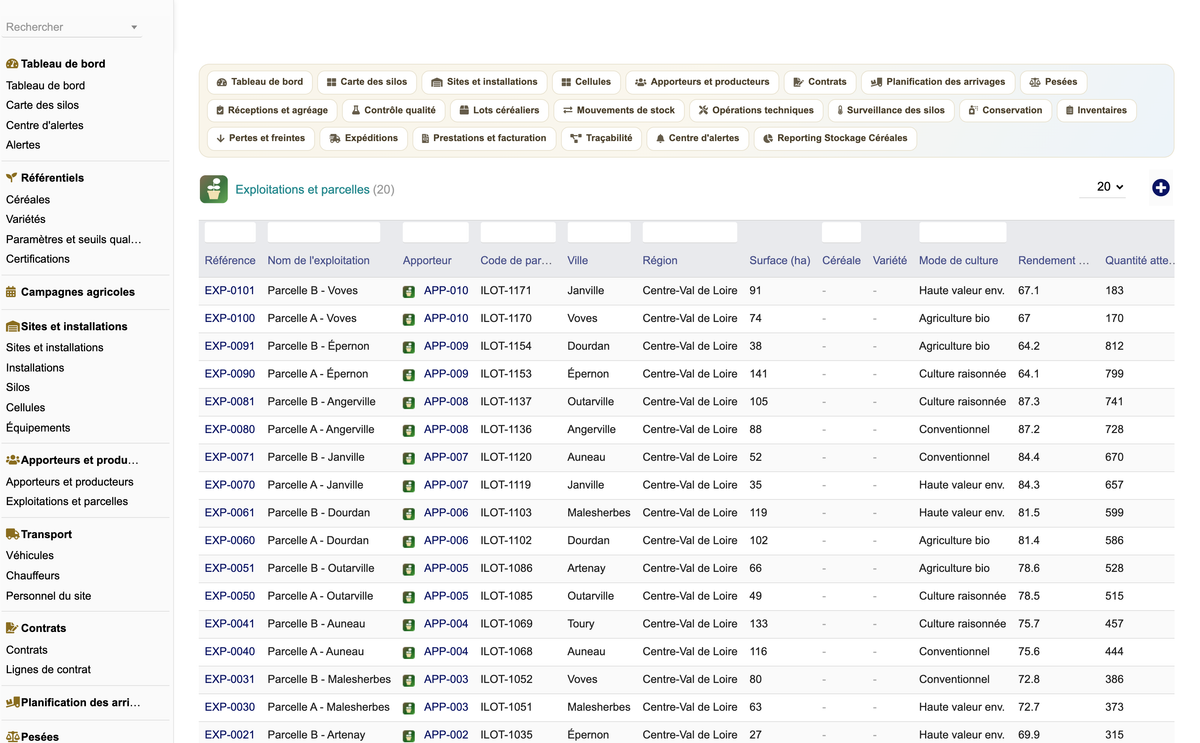The image size is (1200, 743).
Task: Sort by Mode de culture column header
Action: 958,261
